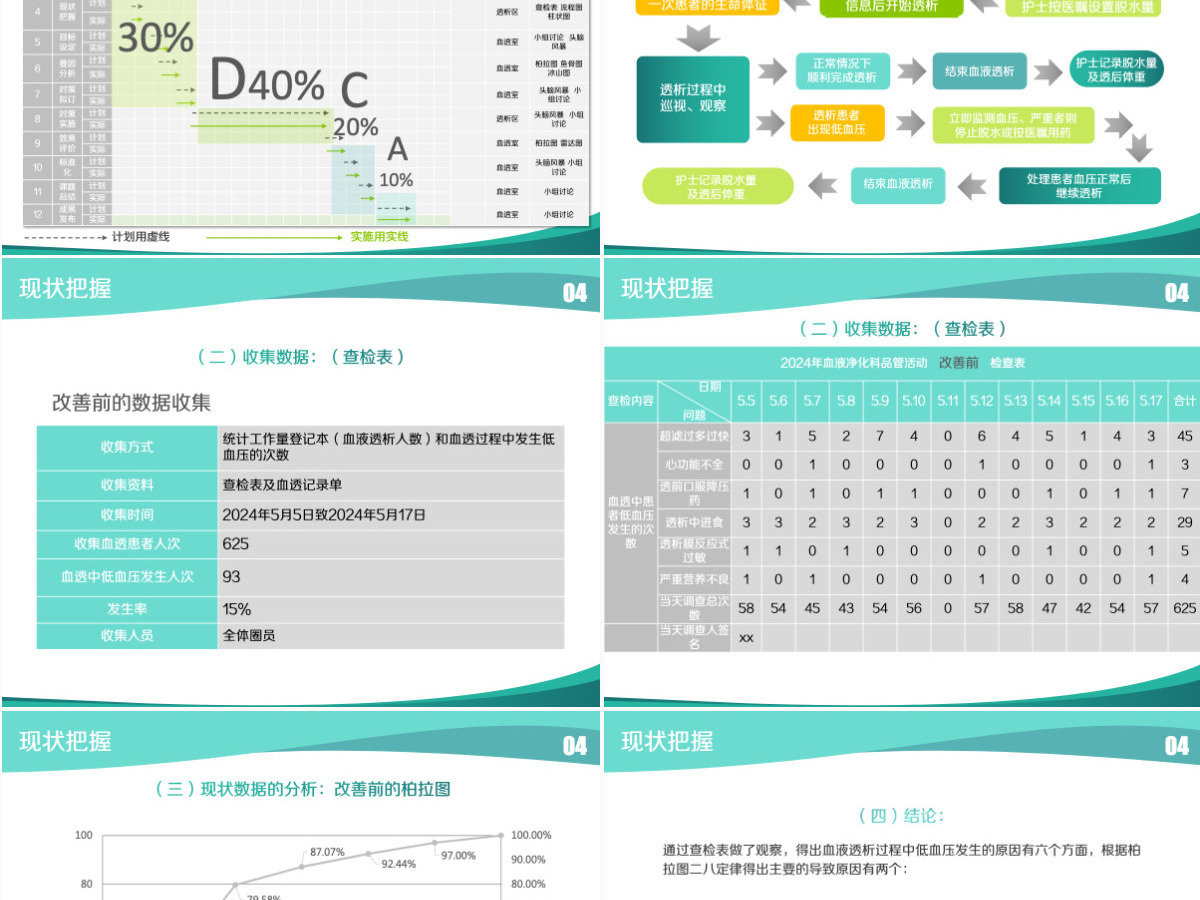The width and height of the screenshot is (1200, 900).
Task: Click the 超滤过多过快 row label
Action: (x=694, y=436)
